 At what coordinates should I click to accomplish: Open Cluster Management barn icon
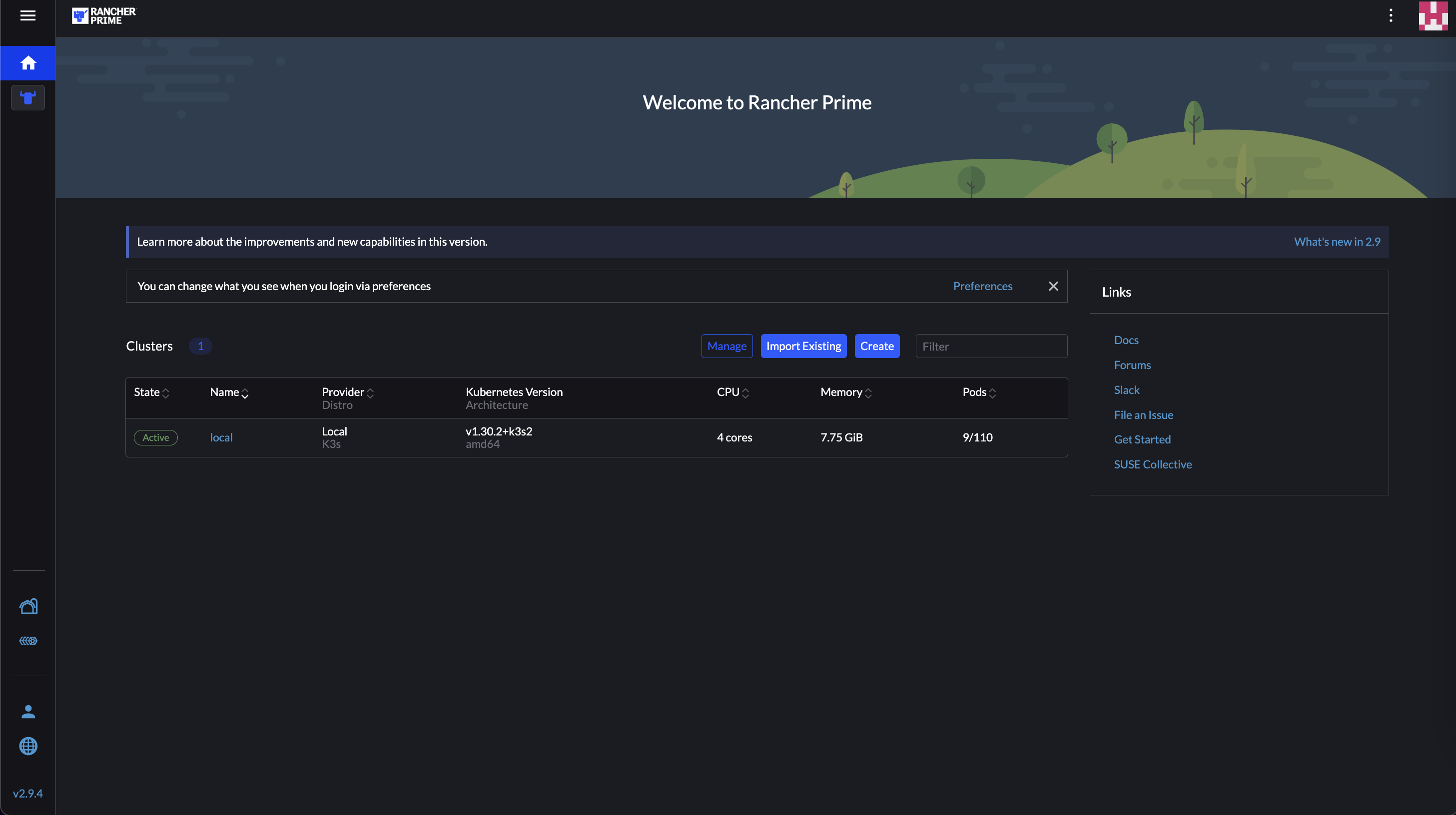(x=27, y=606)
